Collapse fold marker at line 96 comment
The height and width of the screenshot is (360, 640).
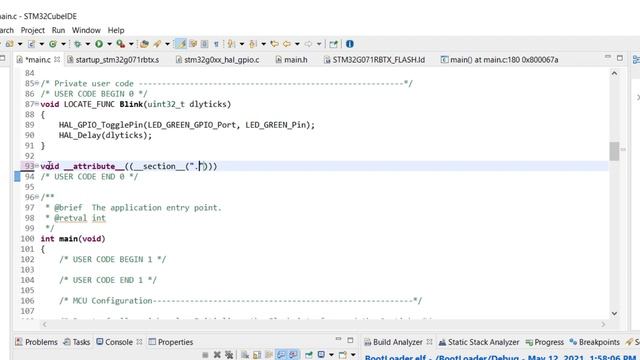click(37, 197)
